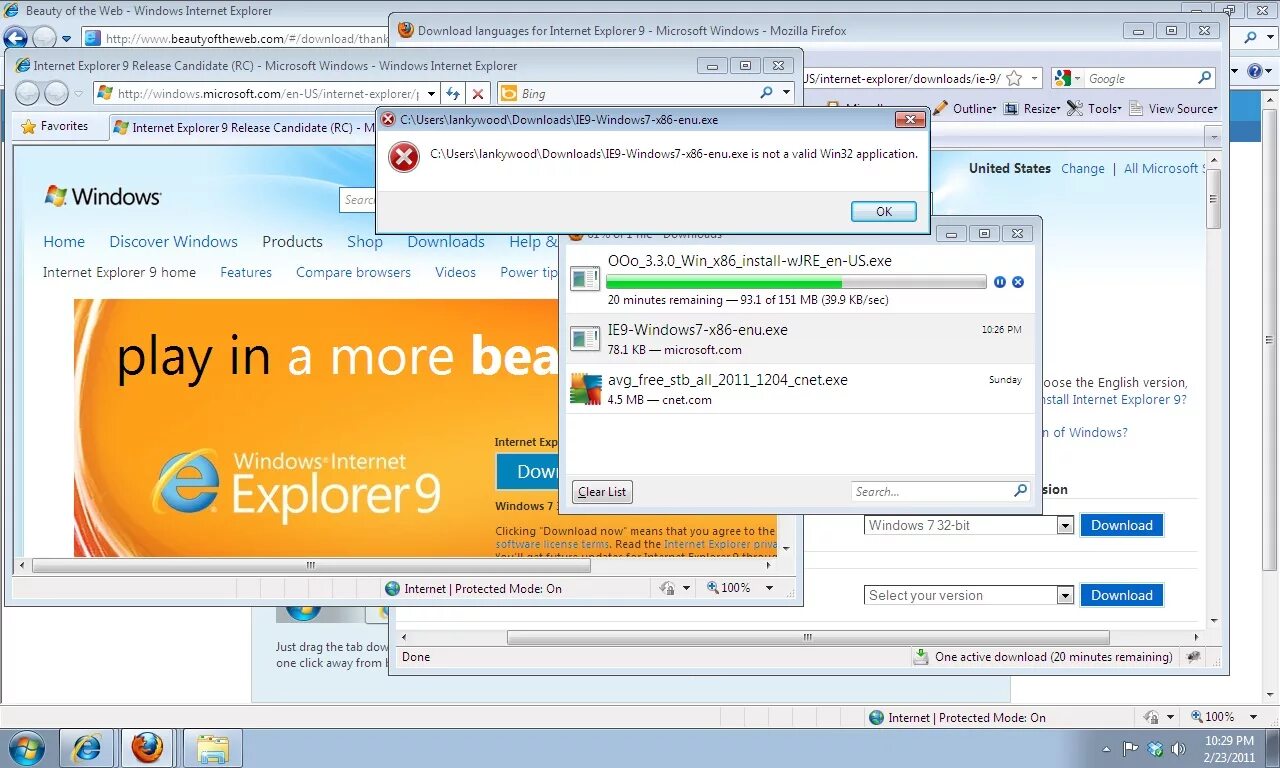Click Internet Explorer in the taskbar
Viewport: 1280px width, 768px height.
pos(87,748)
